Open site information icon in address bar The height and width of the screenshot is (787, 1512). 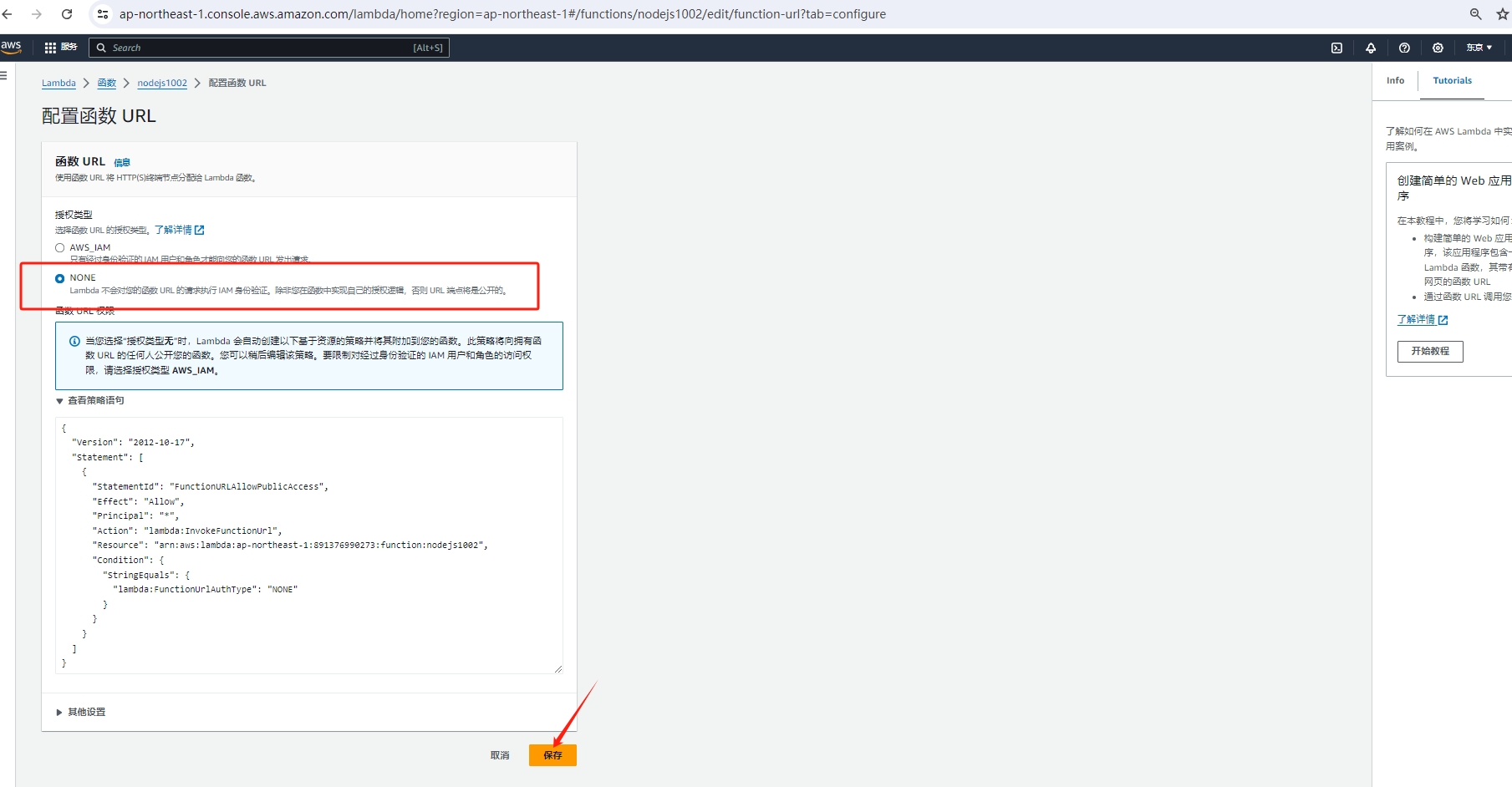(x=103, y=14)
